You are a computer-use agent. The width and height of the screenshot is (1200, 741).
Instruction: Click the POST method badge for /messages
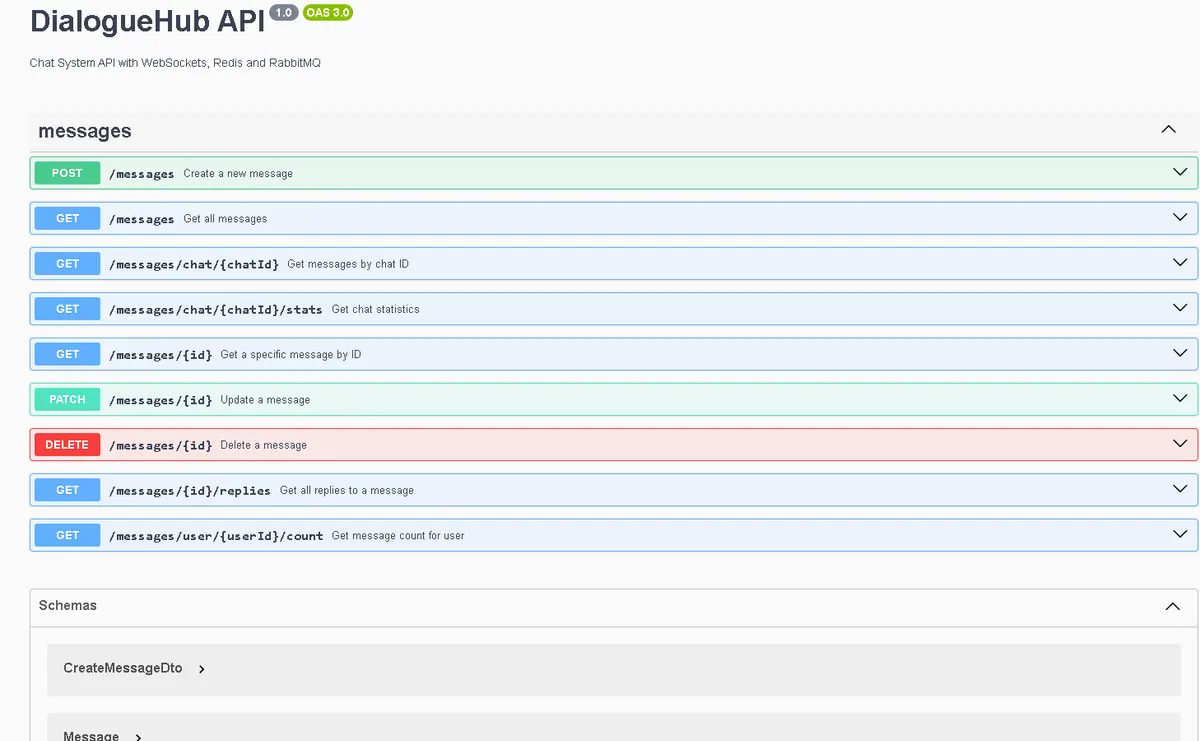pyautogui.click(x=67, y=173)
